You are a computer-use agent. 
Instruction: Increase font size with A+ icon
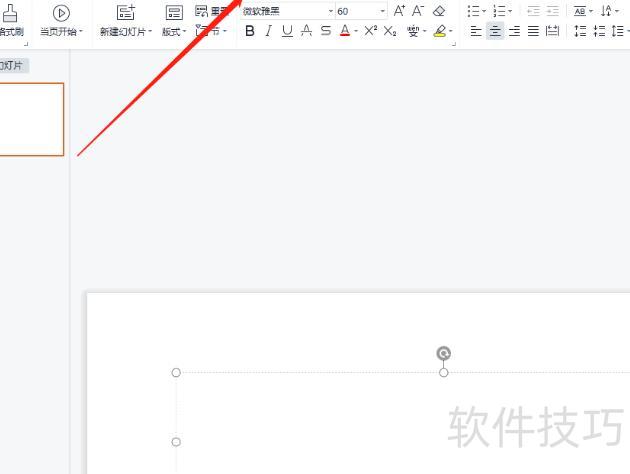coord(399,10)
